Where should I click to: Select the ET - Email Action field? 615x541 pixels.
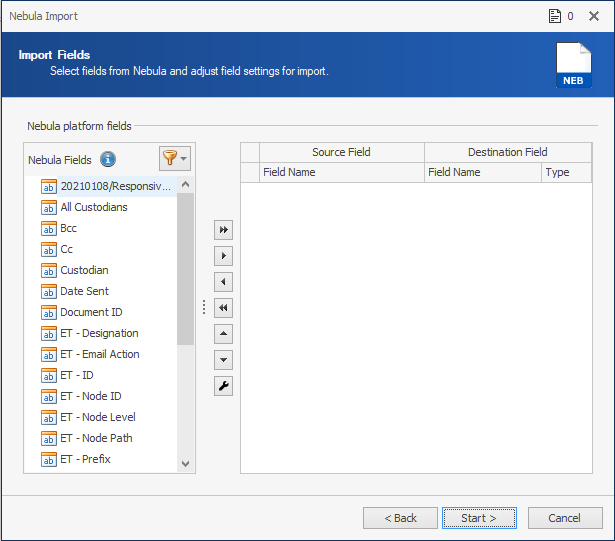(100, 354)
